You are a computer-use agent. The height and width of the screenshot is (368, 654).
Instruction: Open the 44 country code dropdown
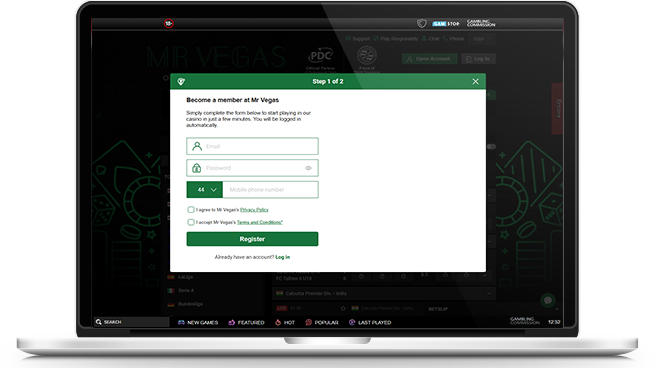(x=205, y=189)
